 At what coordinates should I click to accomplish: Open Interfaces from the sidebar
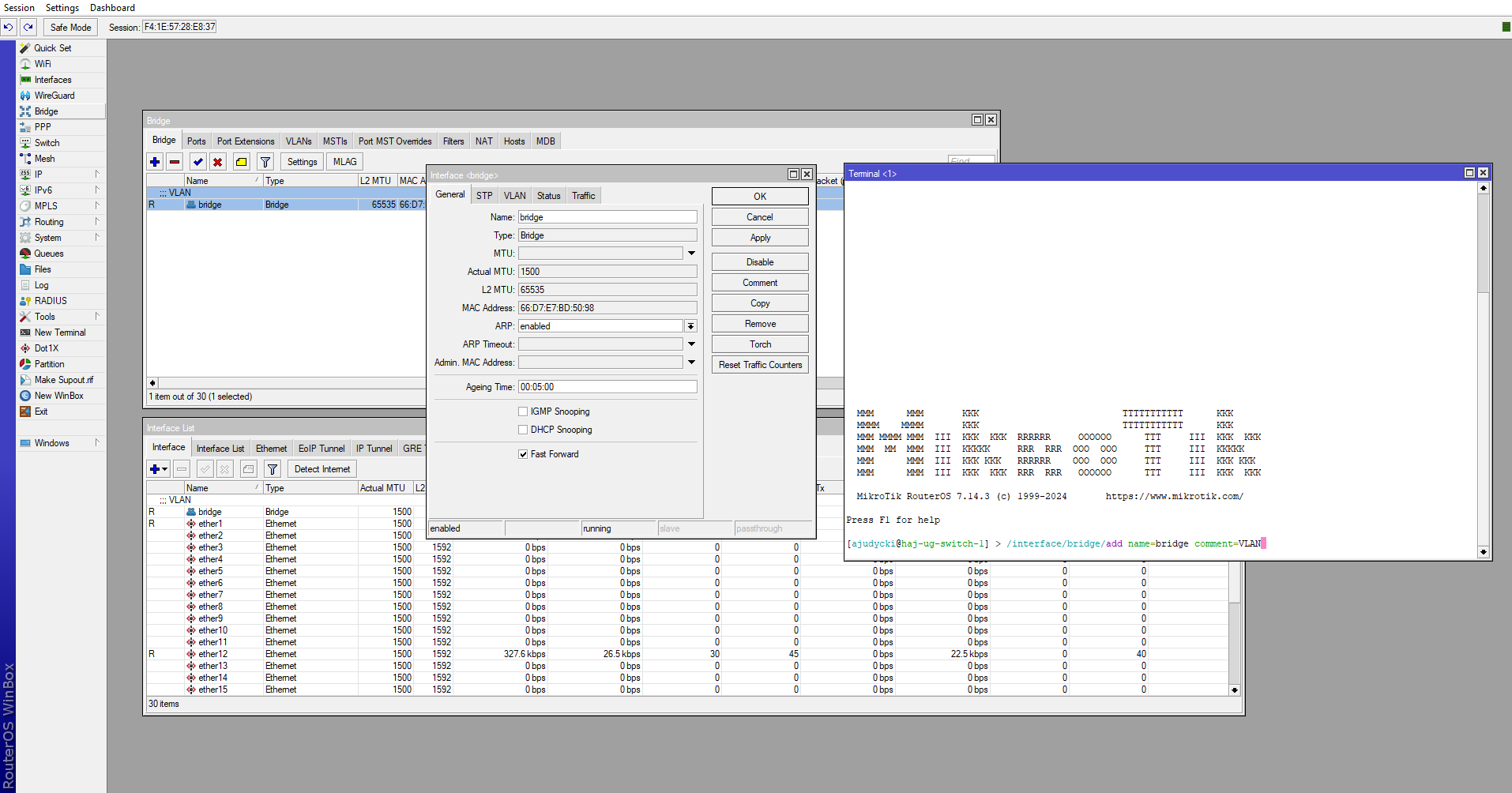click(x=52, y=80)
